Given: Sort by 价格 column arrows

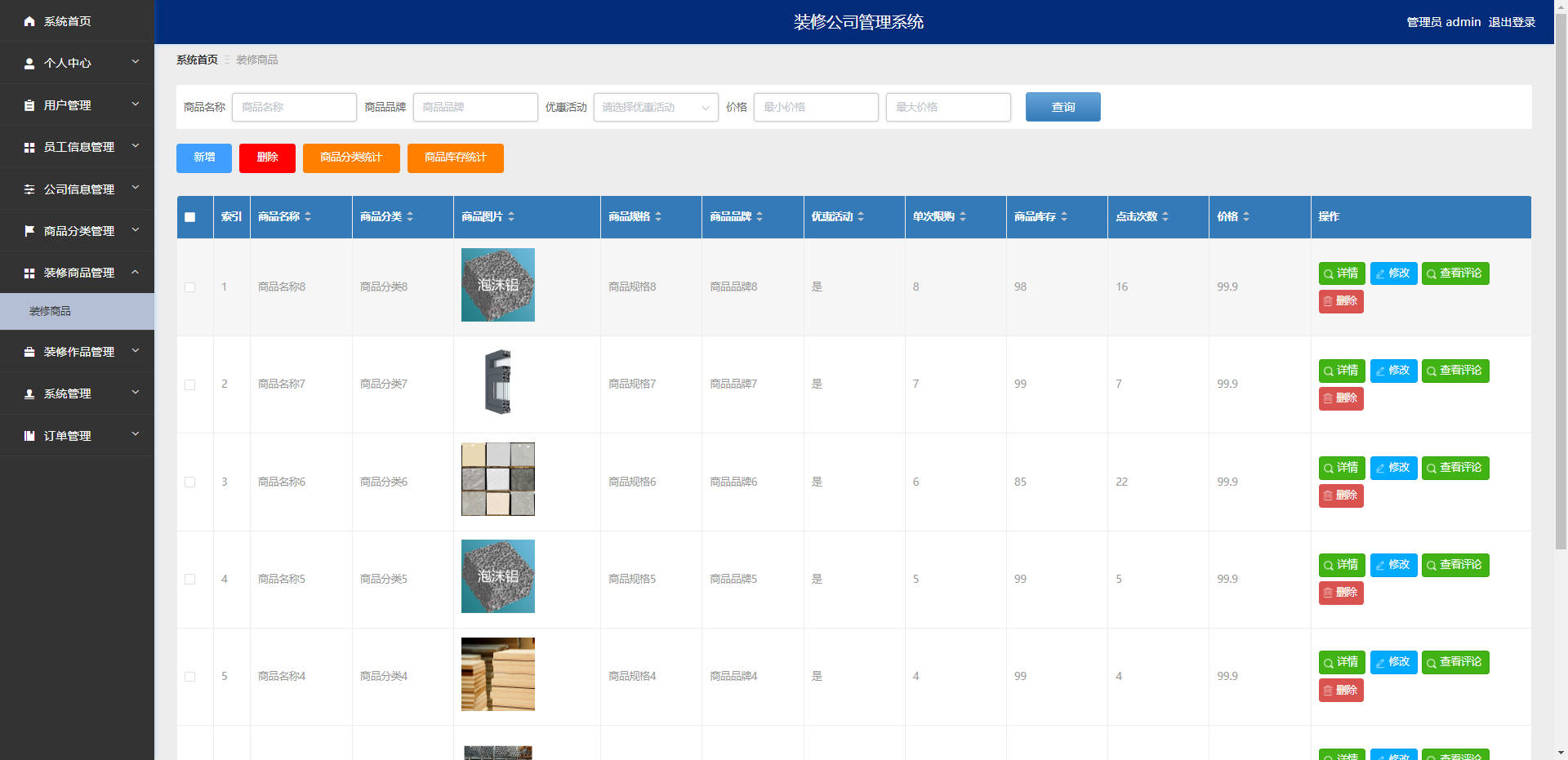Looking at the screenshot, I should [x=1246, y=216].
